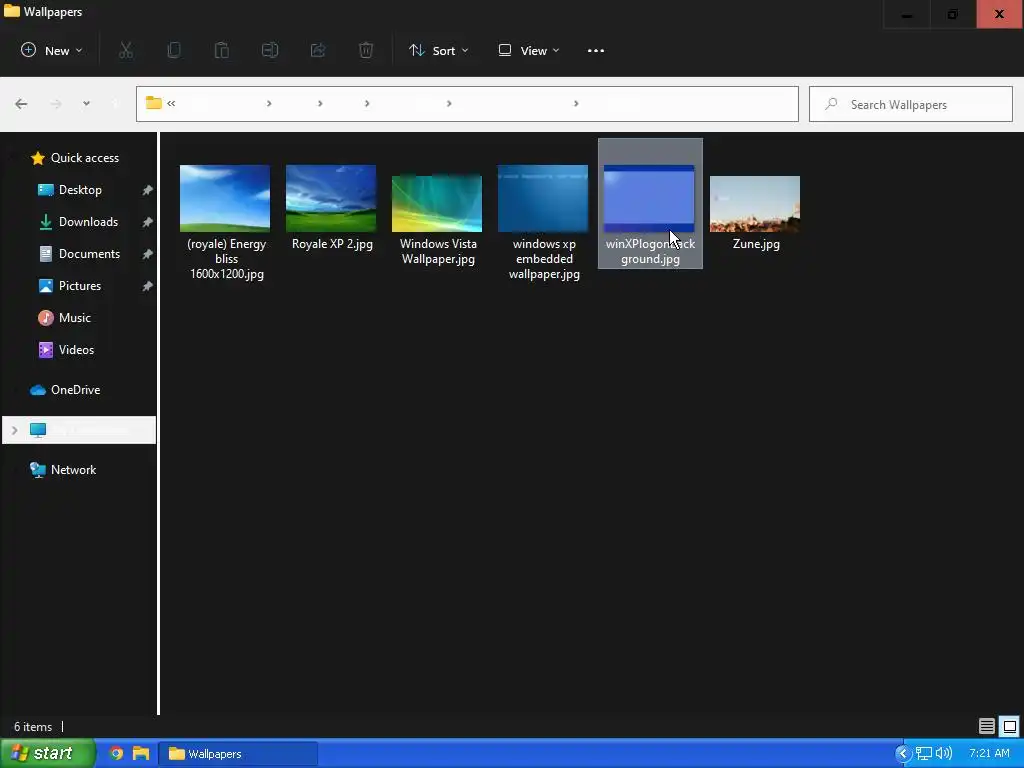Viewport: 1024px width, 768px height.
Task: Select (royale) Energy bliss thumbnail
Action: [225, 199]
